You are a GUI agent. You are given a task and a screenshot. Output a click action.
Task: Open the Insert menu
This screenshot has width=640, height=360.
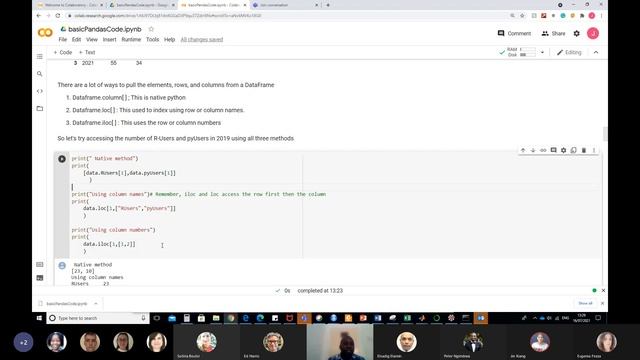pyautogui.click(x=109, y=40)
